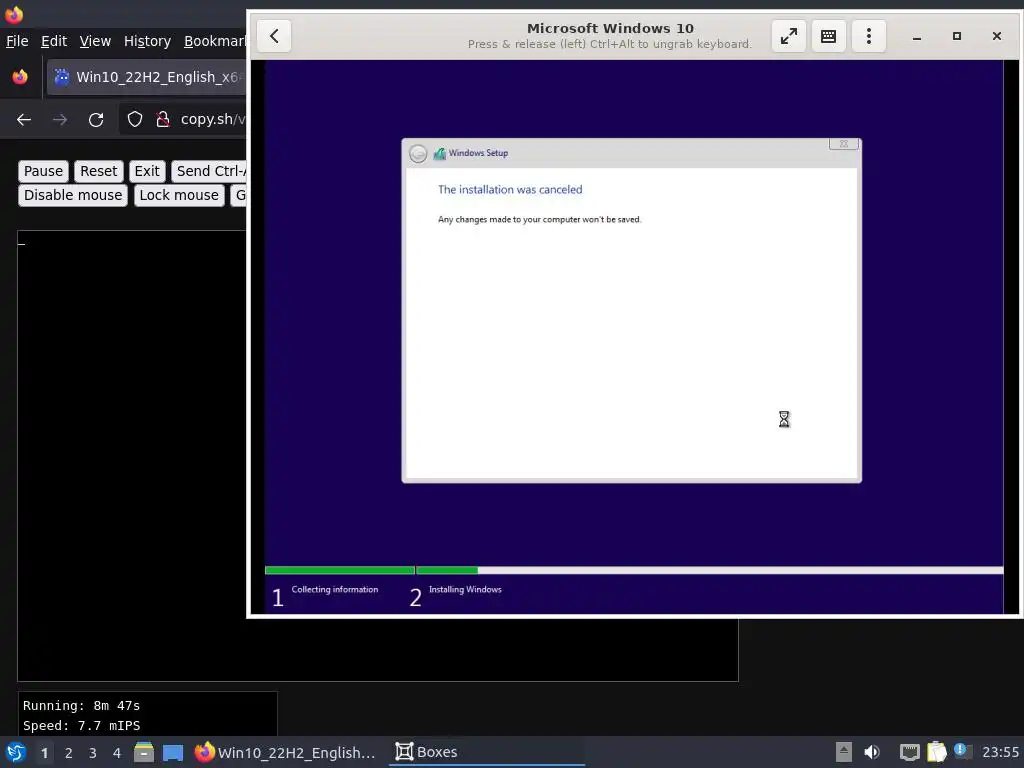Open Firefox View pinned icon
Image resolution: width=1024 pixels, height=768 pixels.
[x=20, y=77]
